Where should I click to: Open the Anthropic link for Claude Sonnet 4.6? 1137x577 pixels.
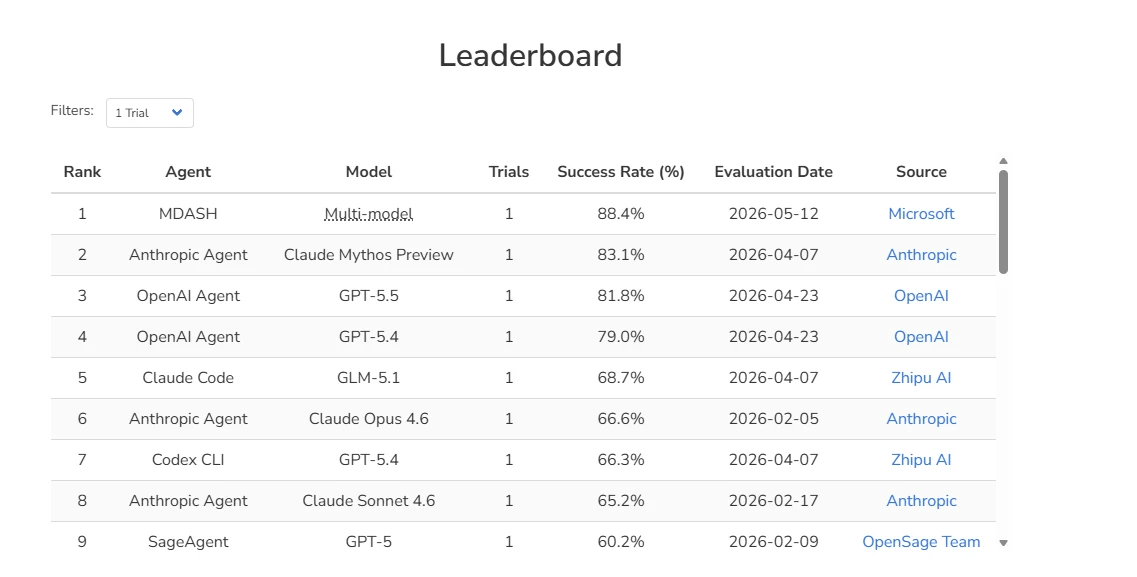pyautogui.click(x=921, y=501)
